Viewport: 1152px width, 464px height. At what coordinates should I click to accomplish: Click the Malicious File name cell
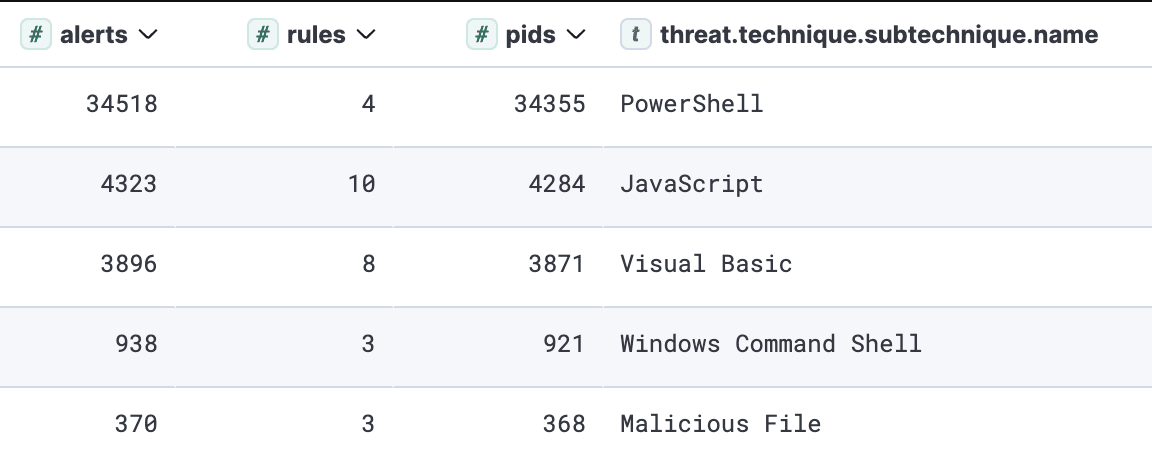[x=720, y=424]
